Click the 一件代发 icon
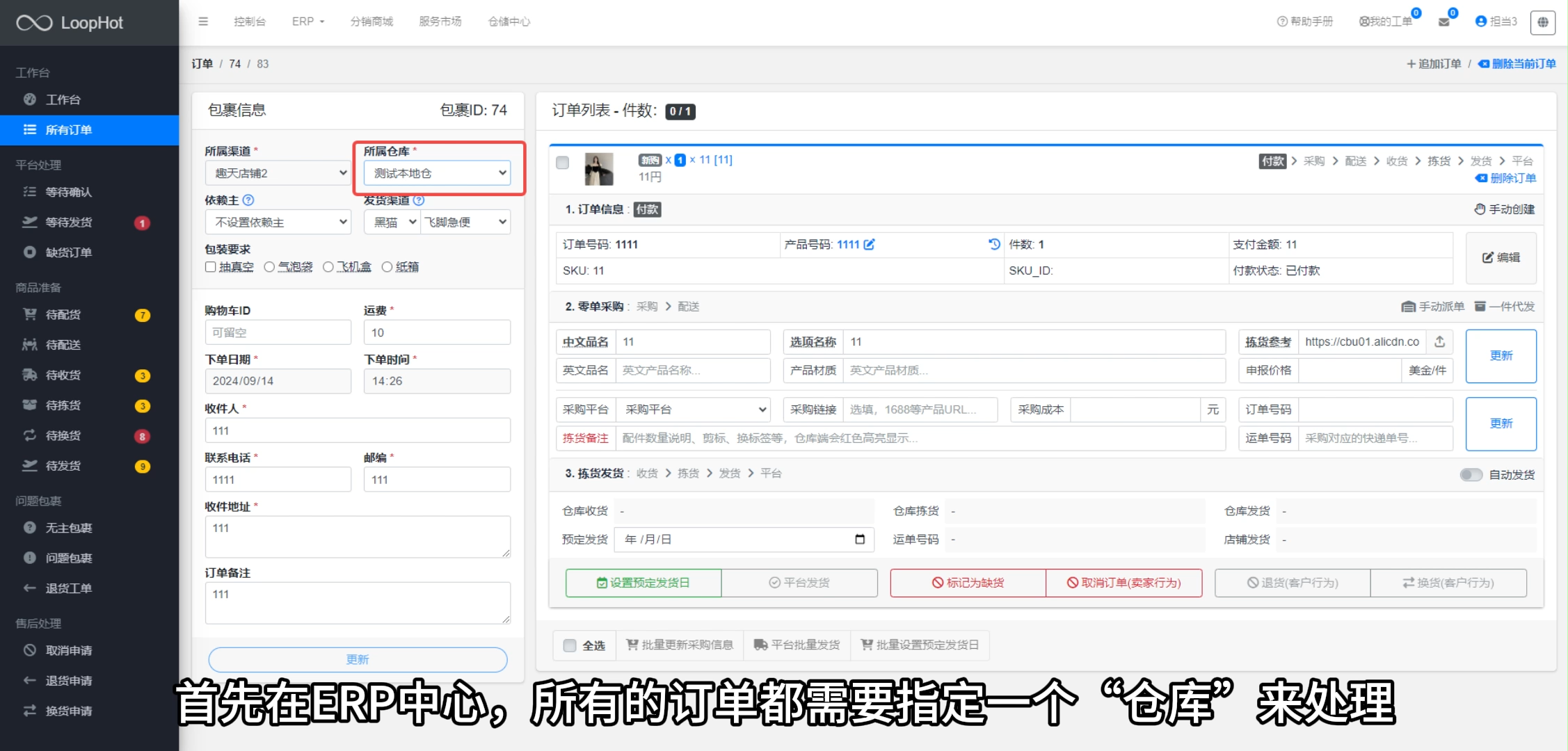1568x751 pixels. point(1481,306)
